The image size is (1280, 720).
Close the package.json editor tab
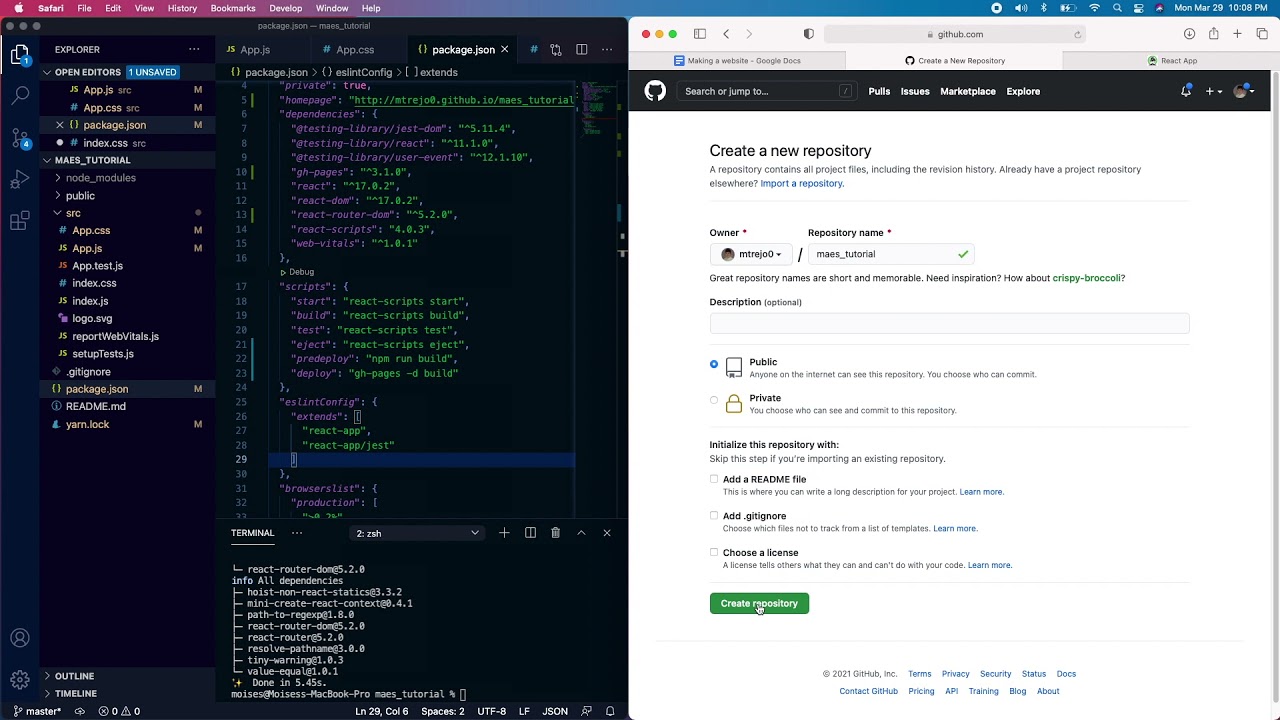point(505,49)
